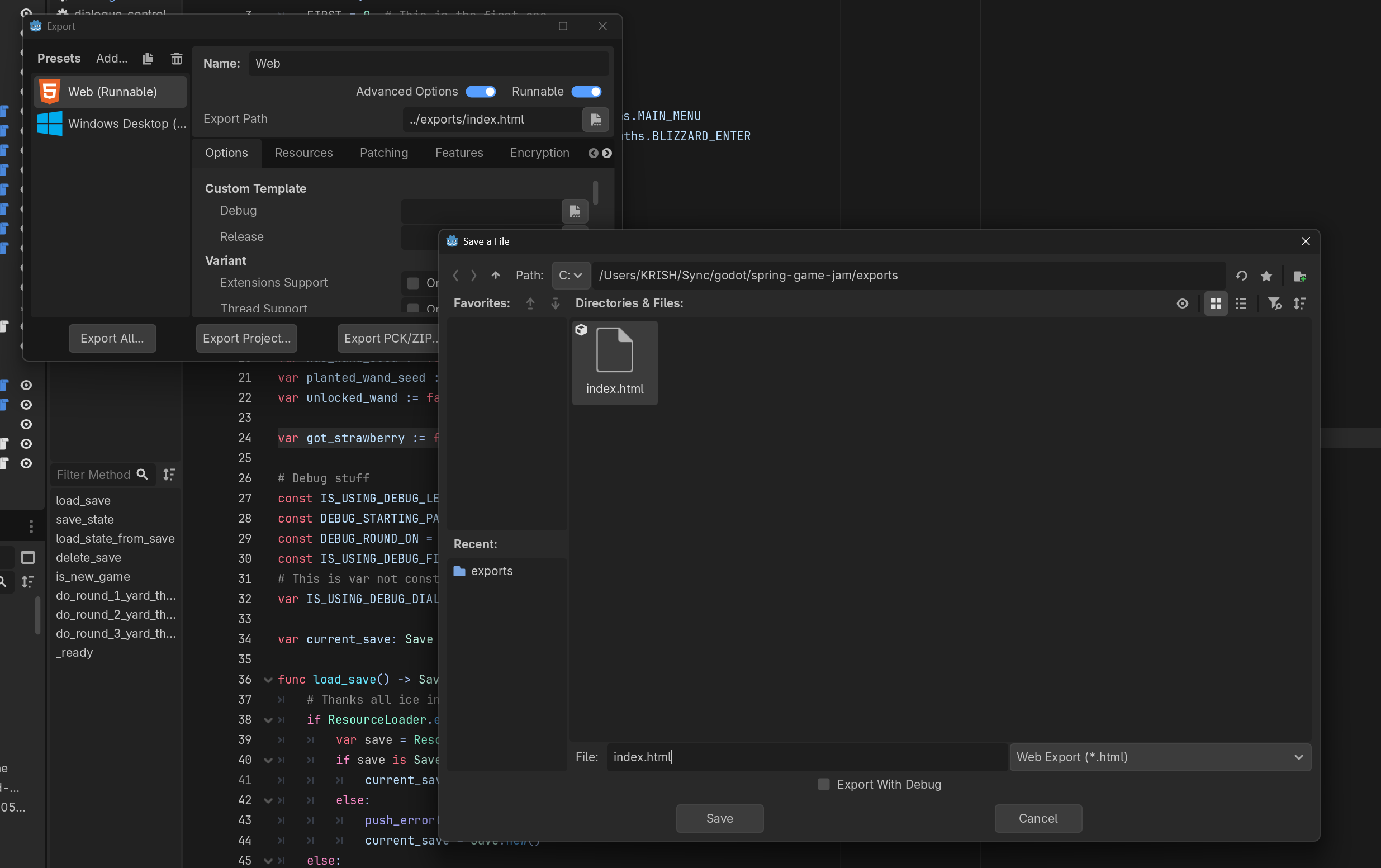
Task: Enable Export With Debug checkbox
Action: point(824,784)
